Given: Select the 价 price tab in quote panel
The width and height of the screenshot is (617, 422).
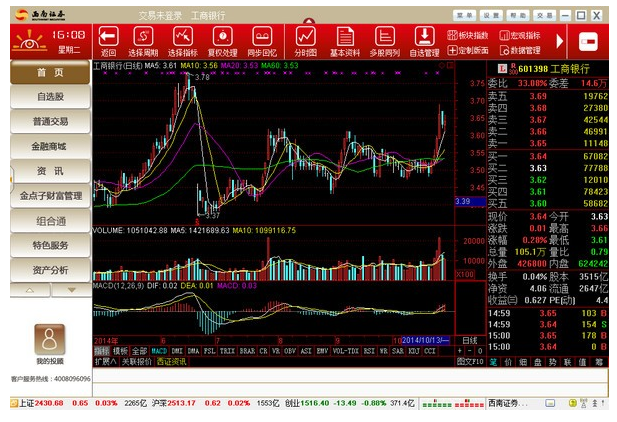Looking at the screenshot, I should (x=508, y=362).
